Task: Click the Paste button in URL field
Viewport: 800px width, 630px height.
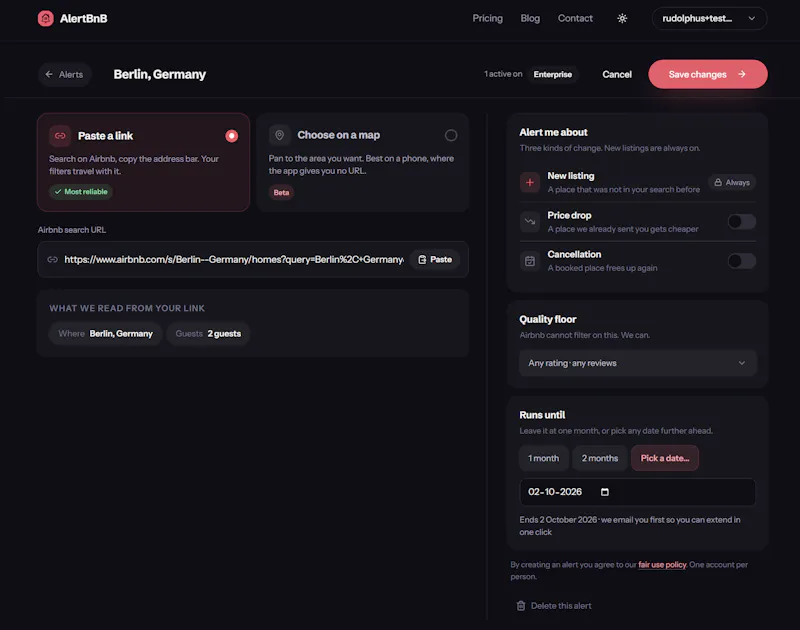Action: coord(435,260)
